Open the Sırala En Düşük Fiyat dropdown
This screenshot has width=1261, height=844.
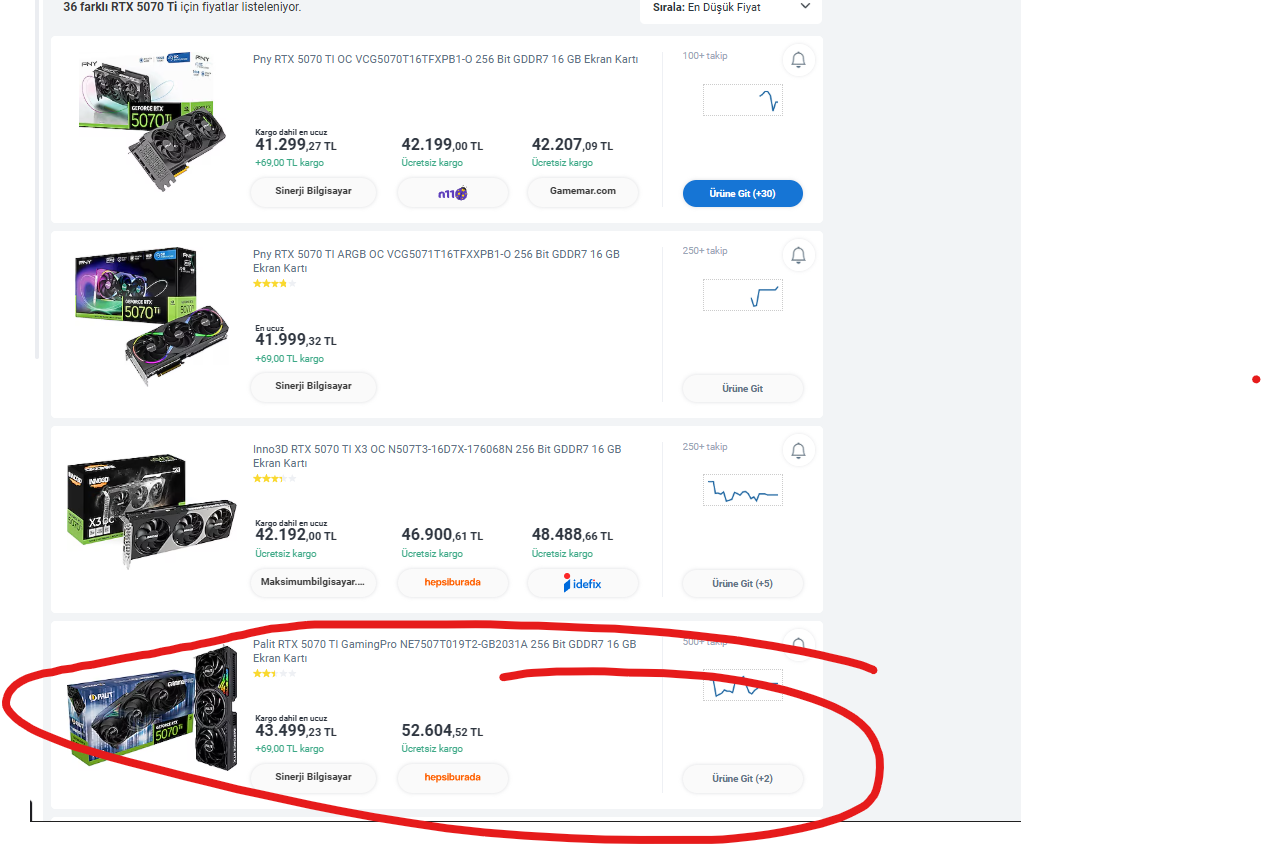[731, 8]
